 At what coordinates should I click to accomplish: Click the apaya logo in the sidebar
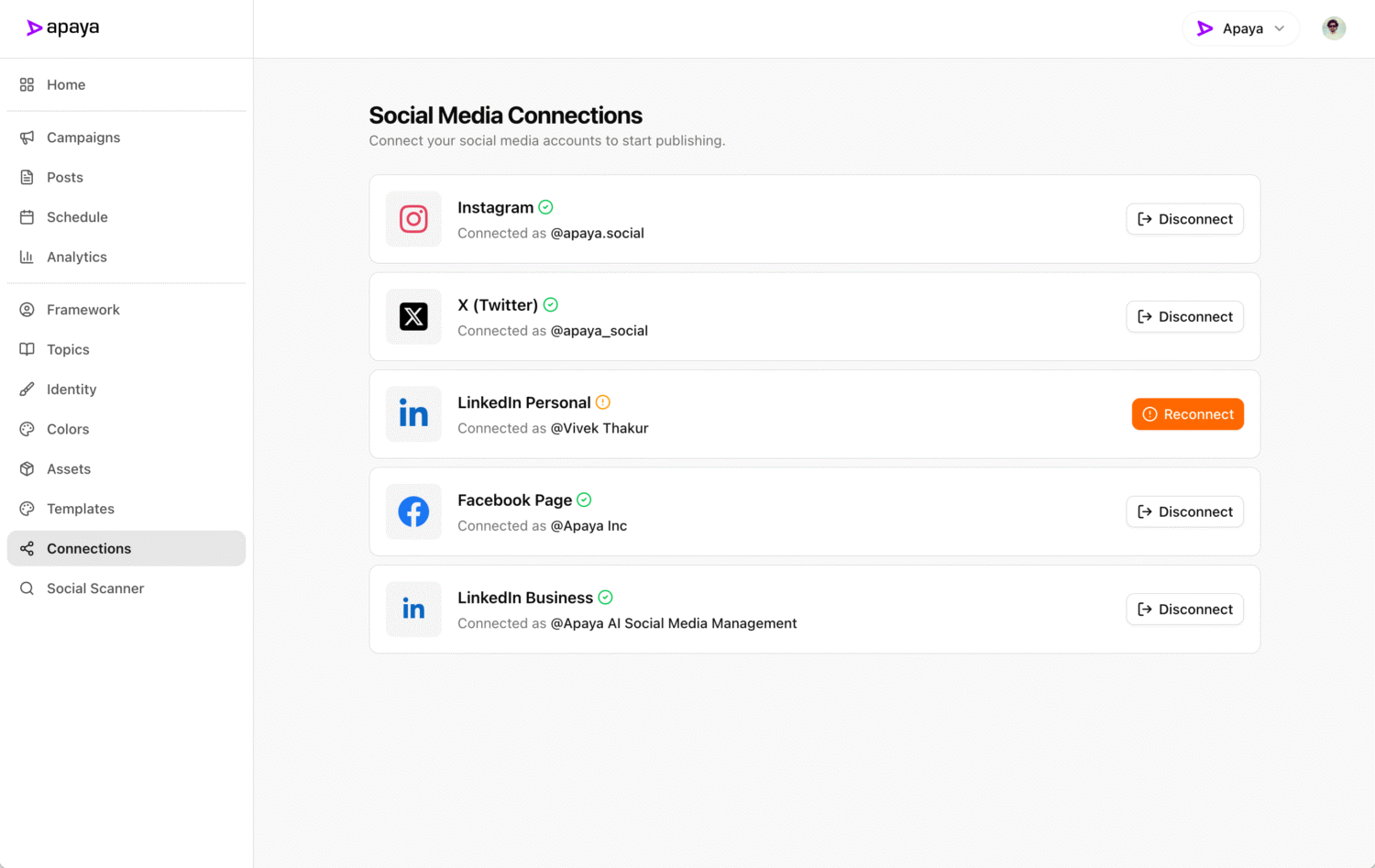62,27
